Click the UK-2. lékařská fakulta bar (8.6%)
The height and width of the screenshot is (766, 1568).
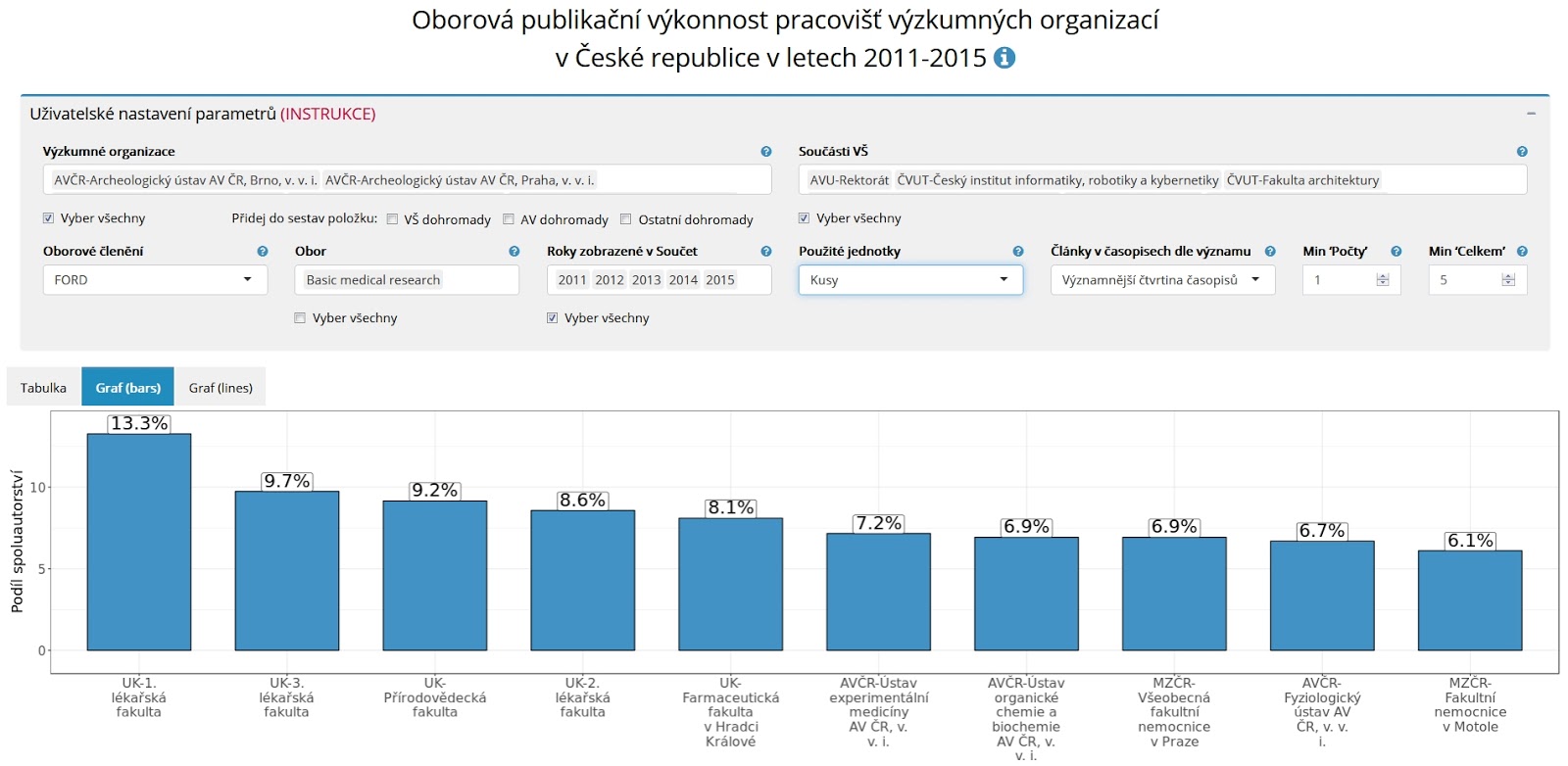pos(583,580)
